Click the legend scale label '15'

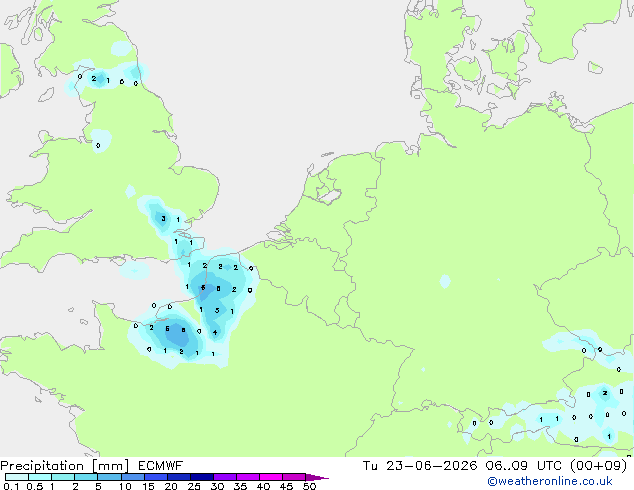(148, 486)
